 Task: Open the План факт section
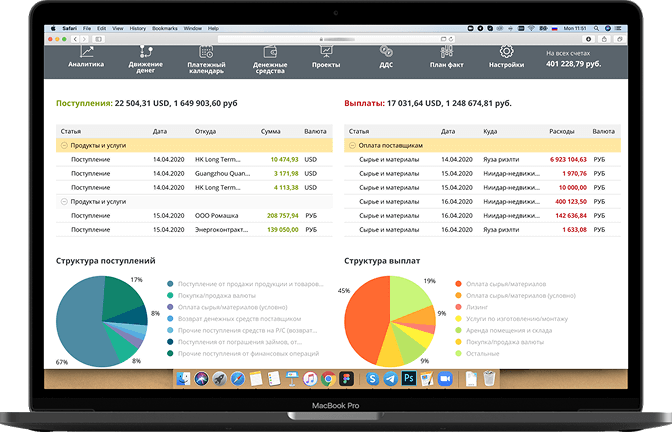click(446, 52)
